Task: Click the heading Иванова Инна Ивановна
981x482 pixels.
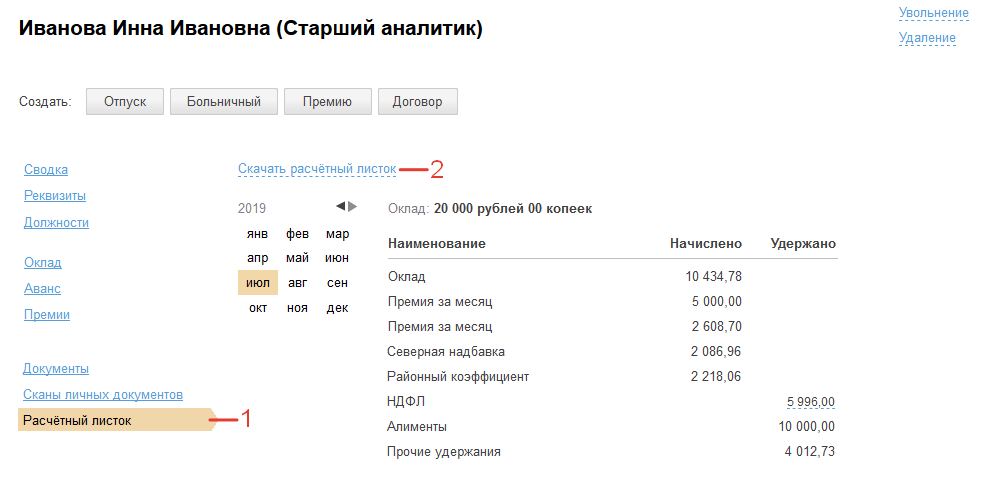Action: 143,29
